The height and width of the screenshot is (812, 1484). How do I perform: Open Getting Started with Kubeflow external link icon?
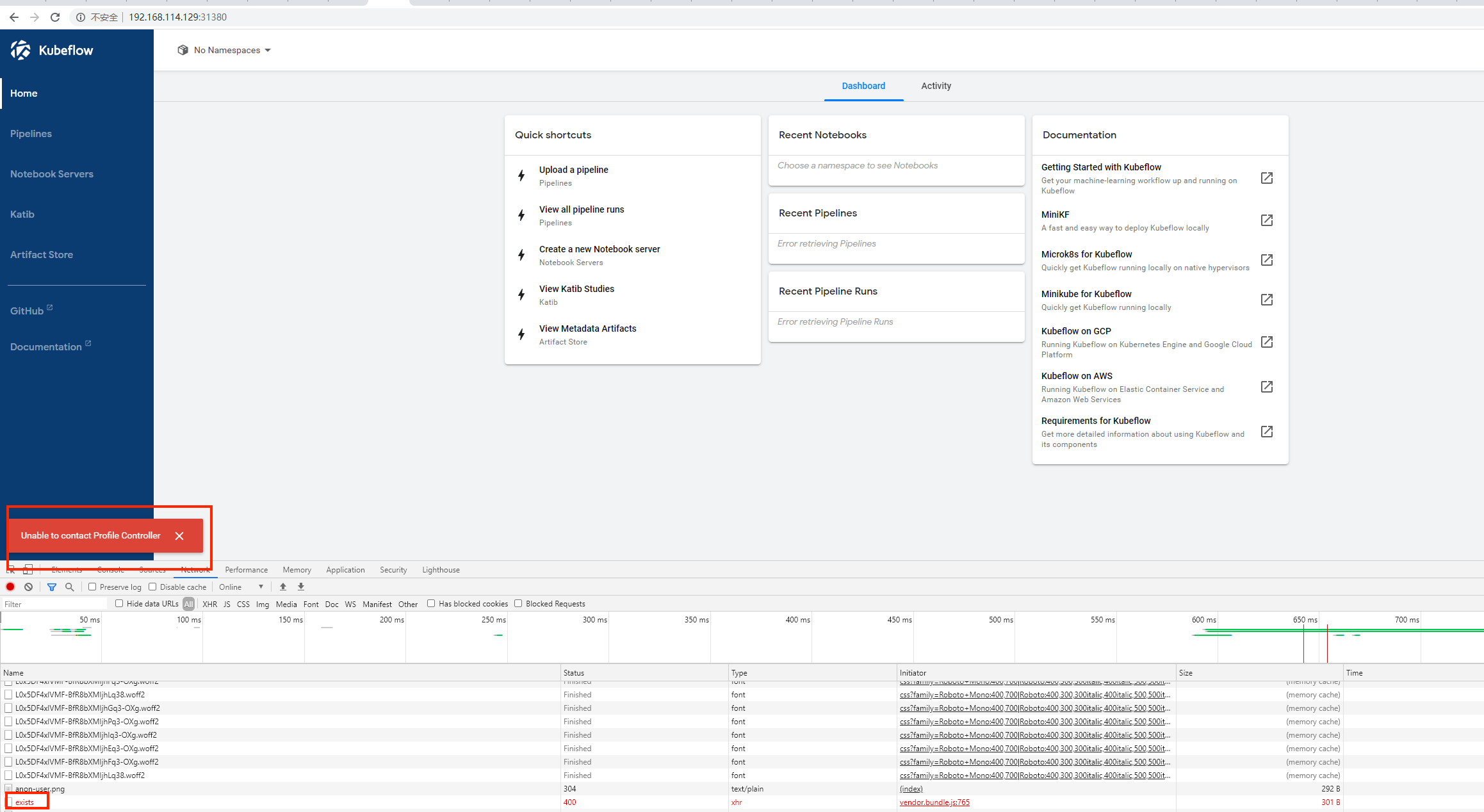coord(1266,178)
